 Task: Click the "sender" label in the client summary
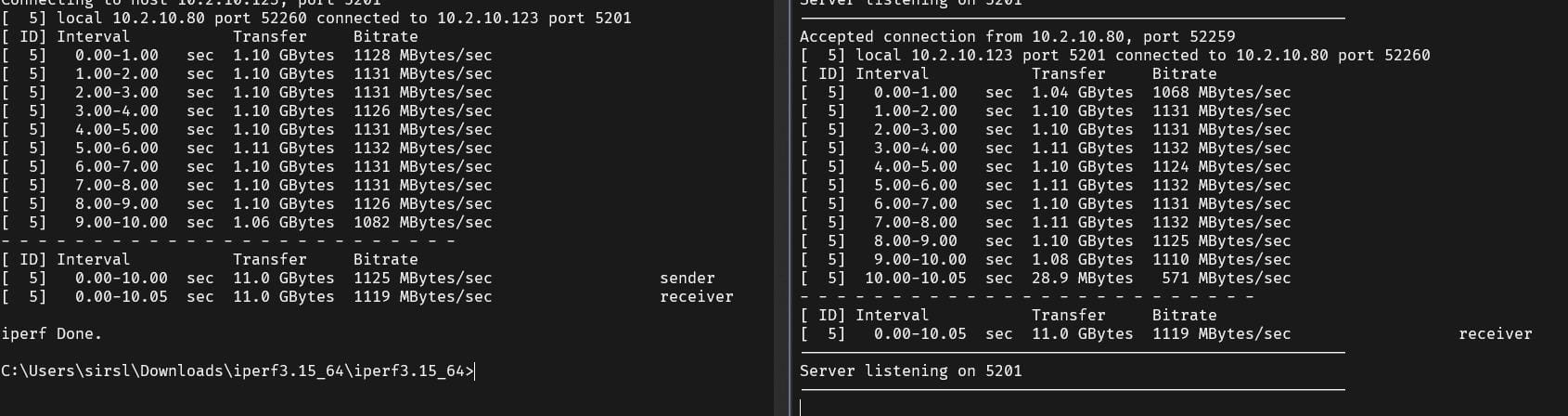click(x=688, y=279)
